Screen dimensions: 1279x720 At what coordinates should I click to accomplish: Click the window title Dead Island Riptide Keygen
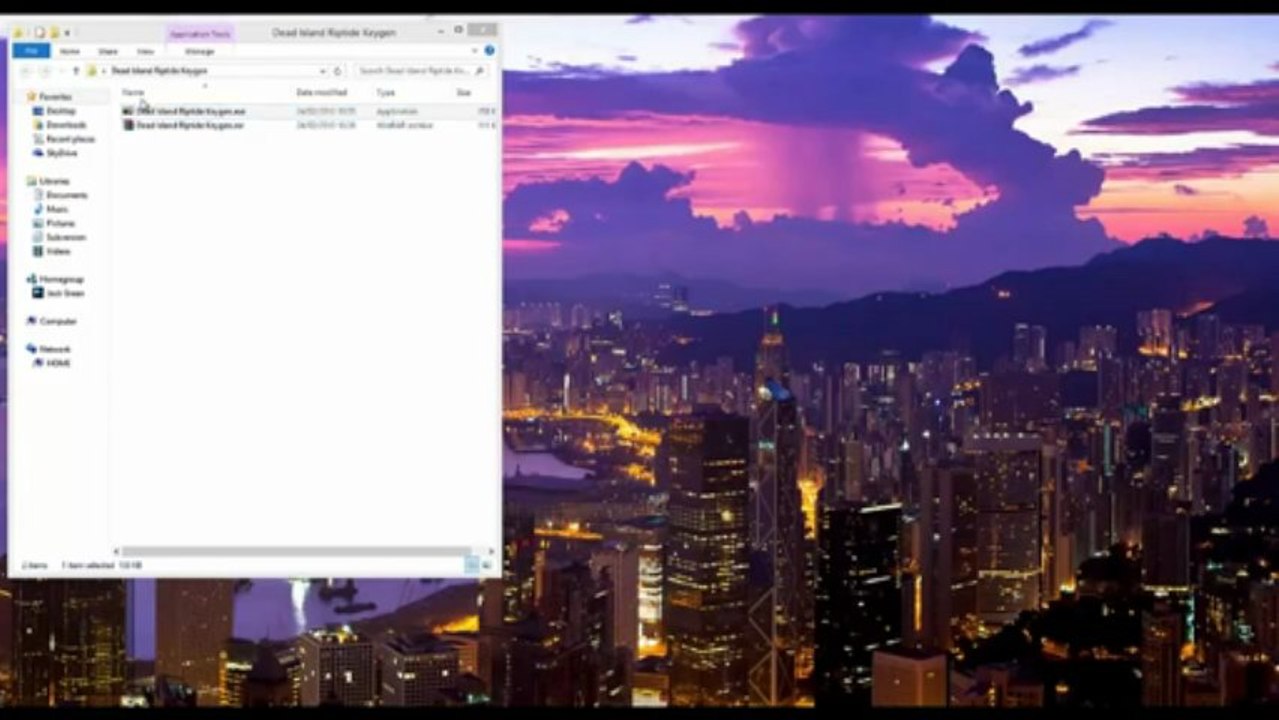click(x=334, y=32)
